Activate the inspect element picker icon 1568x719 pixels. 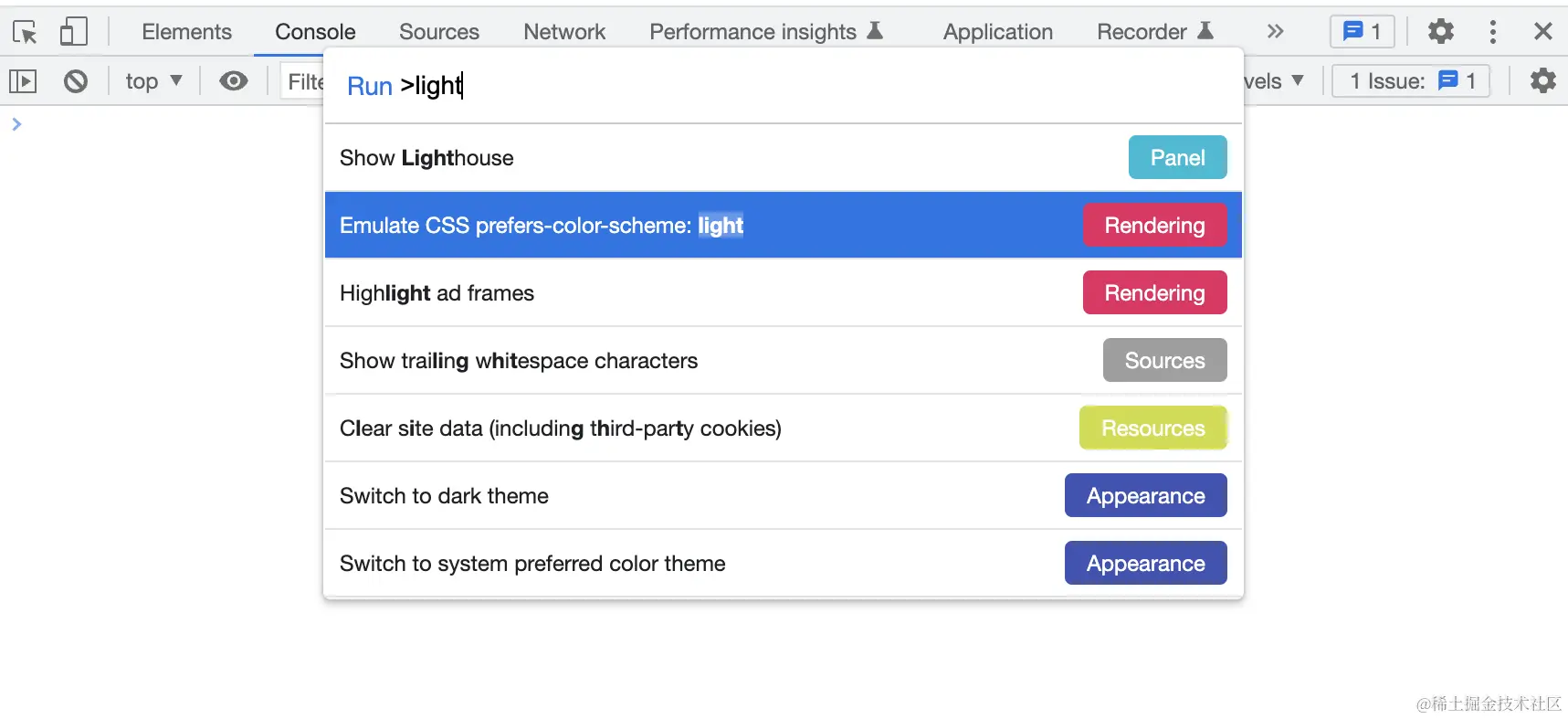tap(25, 32)
